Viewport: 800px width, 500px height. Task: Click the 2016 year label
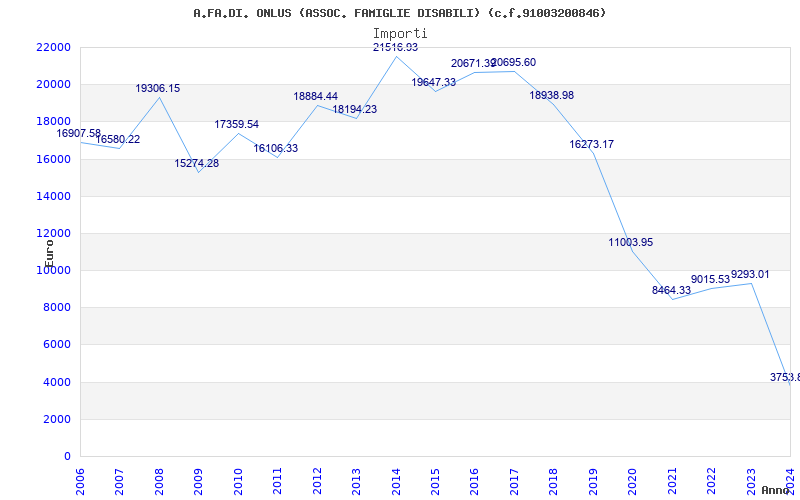(x=474, y=481)
